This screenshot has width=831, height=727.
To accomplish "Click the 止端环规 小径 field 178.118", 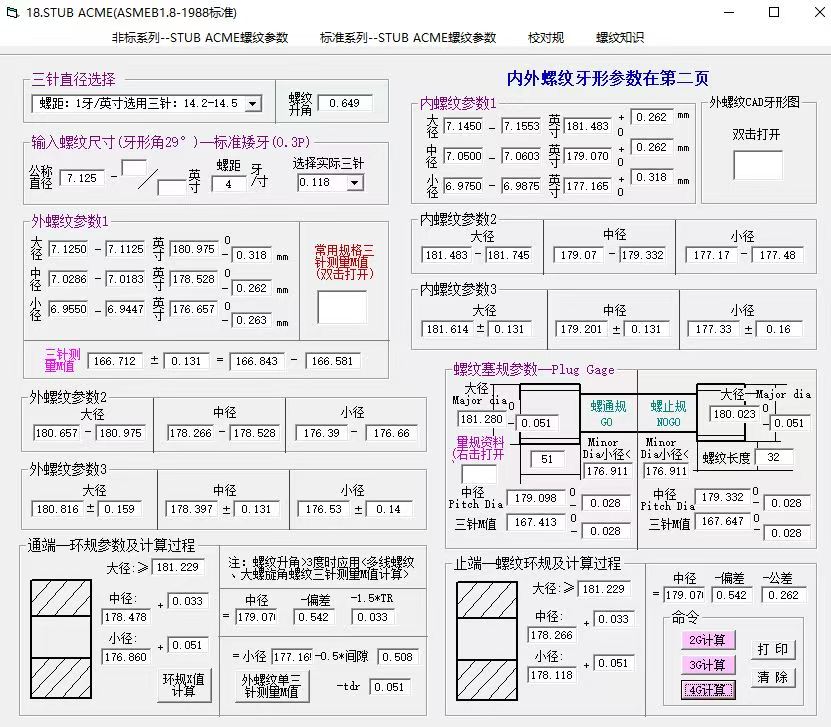I will [x=552, y=675].
